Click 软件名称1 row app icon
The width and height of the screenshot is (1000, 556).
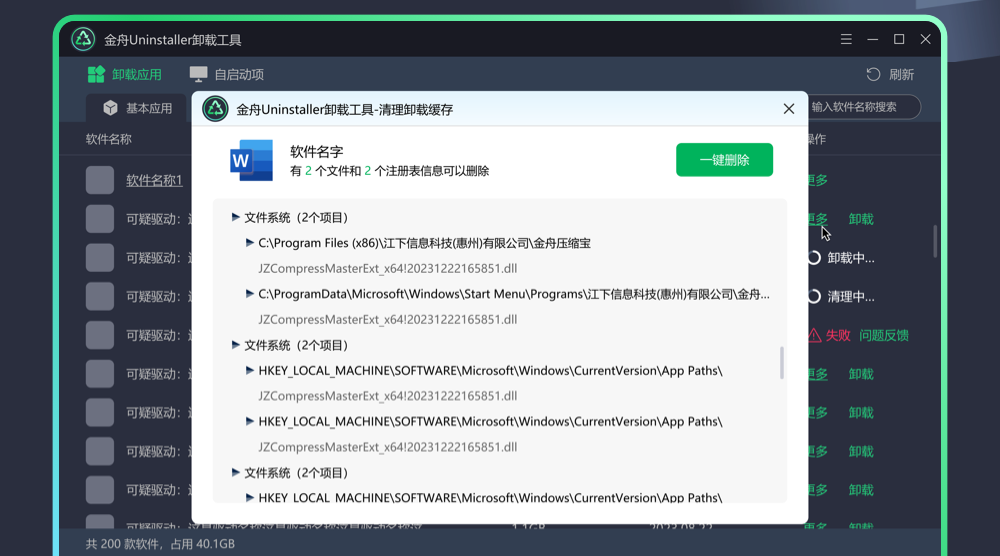point(100,180)
